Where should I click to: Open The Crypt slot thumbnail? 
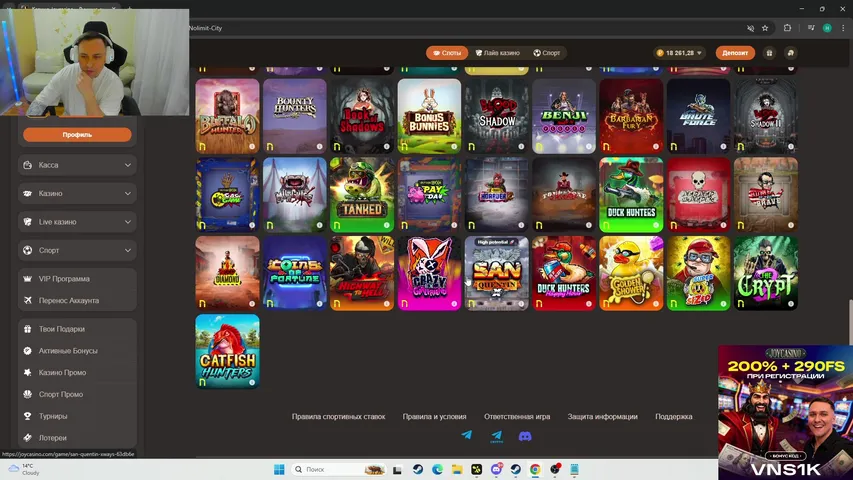[766, 273]
